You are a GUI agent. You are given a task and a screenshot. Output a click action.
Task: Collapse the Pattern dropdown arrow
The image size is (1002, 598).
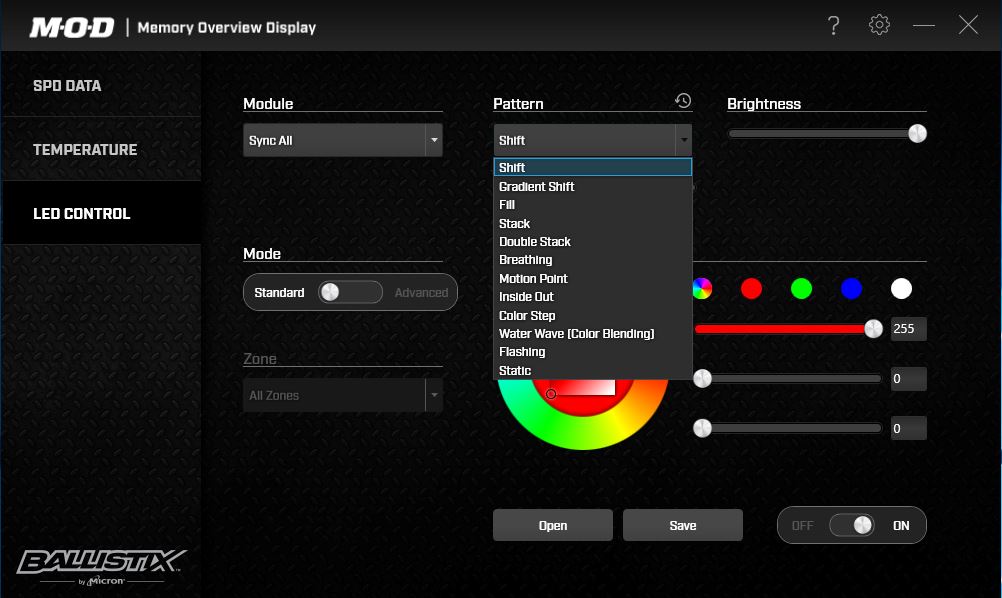coord(684,140)
